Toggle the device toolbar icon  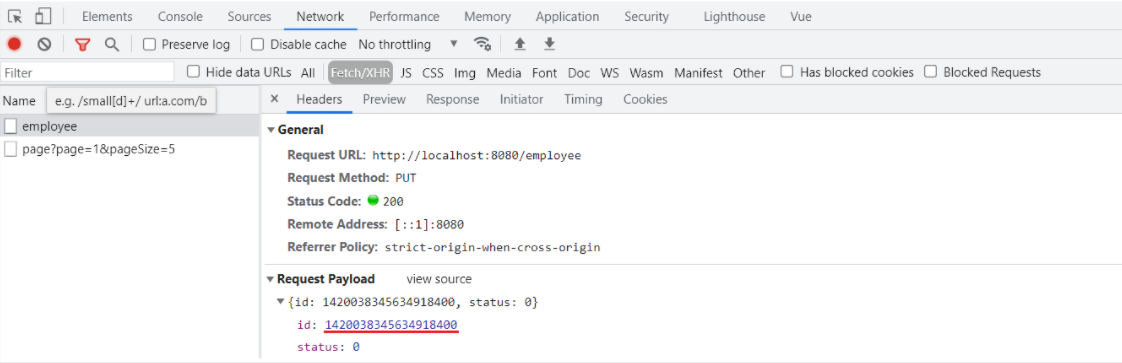[x=44, y=16]
